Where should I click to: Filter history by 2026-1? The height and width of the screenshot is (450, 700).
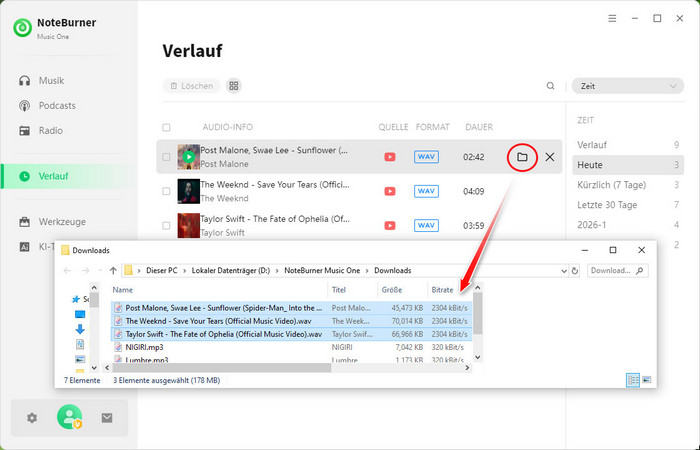pos(628,225)
